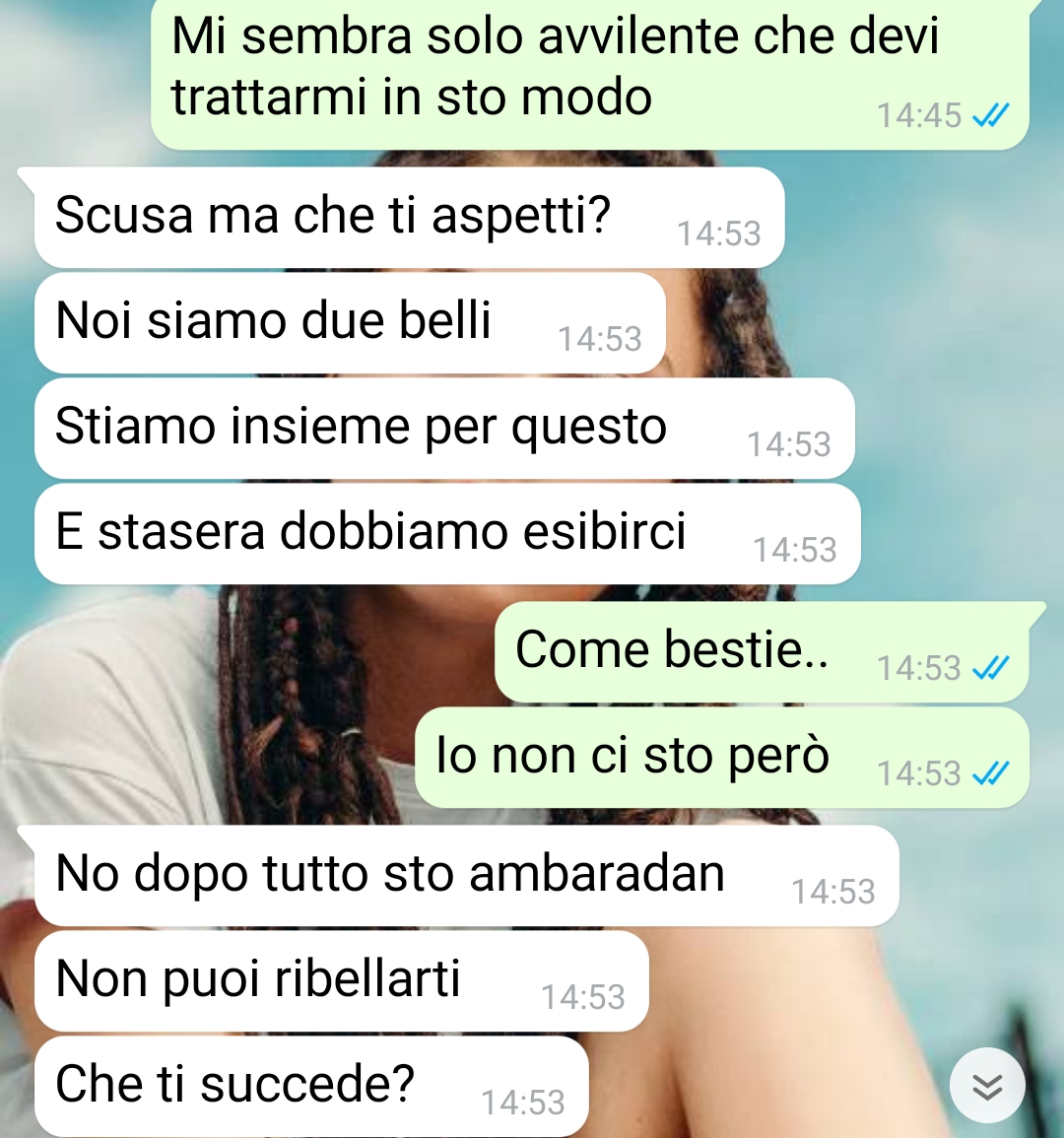The width and height of the screenshot is (1064, 1138).
Task: Select 'No dopo tutto sto ambaradan' message
Action: tap(467, 875)
